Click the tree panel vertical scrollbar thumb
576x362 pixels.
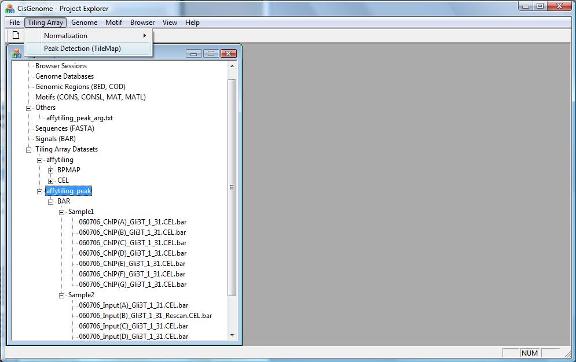(x=232, y=187)
